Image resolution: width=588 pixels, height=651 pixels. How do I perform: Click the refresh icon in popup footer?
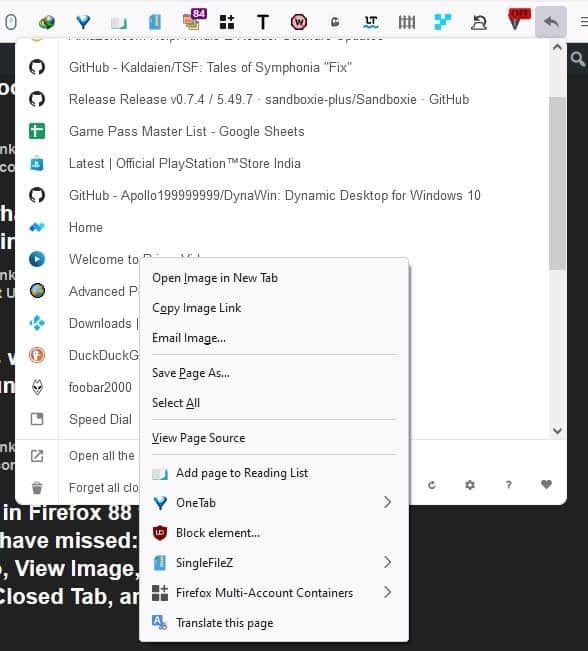(x=431, y=485)
